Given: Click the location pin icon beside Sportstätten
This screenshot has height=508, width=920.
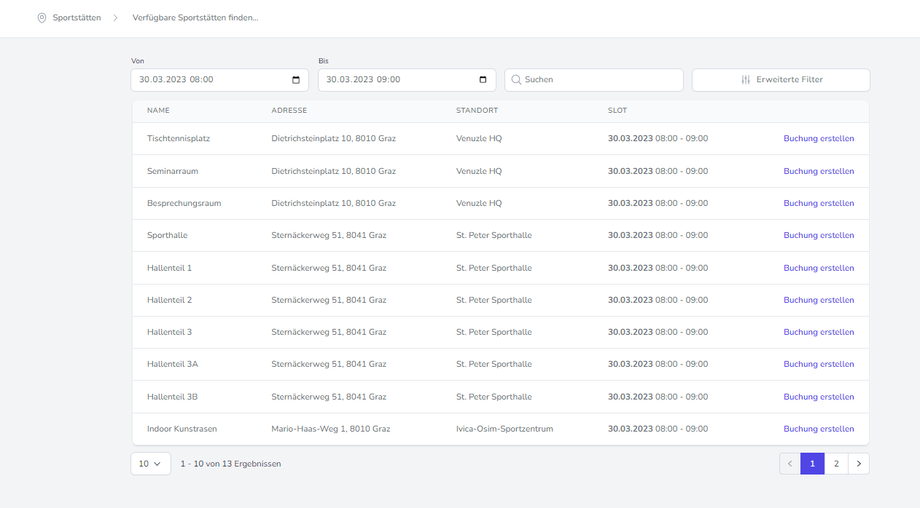Looking at the screenshot, I should coord(42,18).
